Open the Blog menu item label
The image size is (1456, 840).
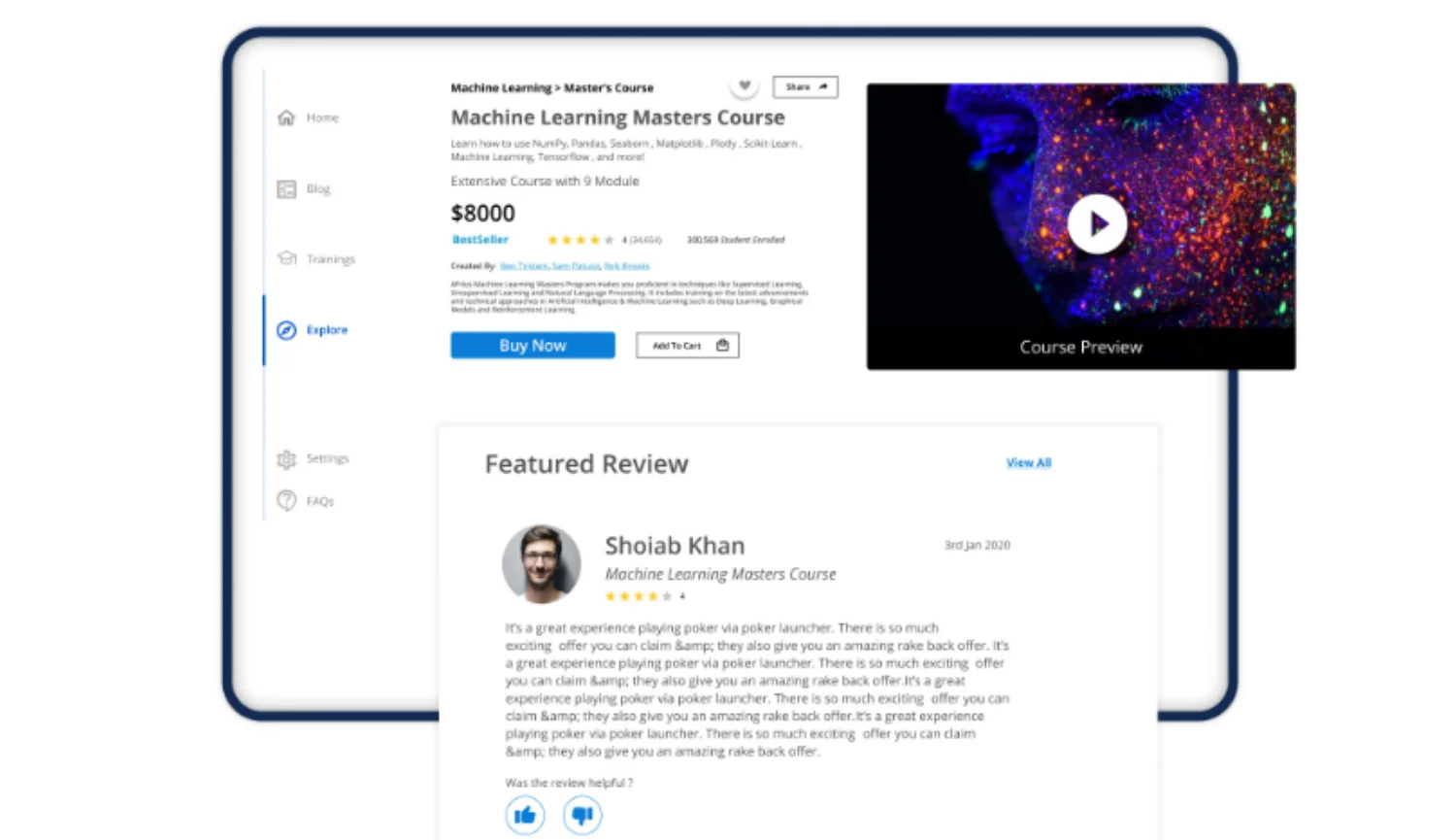tap(318, 188)
